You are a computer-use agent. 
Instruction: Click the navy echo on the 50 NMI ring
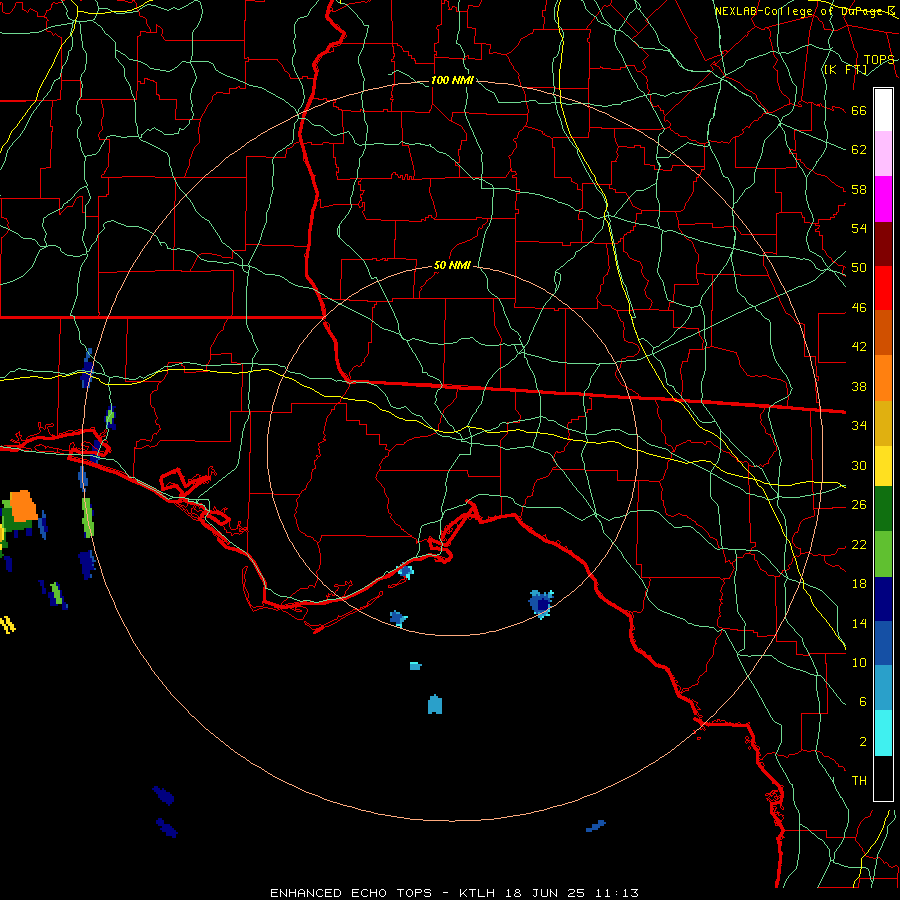click(541, 603)
